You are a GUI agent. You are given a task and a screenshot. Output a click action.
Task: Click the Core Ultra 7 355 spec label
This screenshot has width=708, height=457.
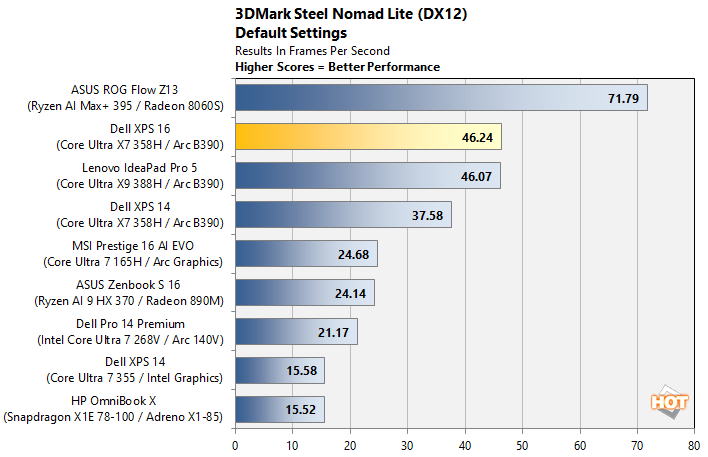tap(135, 378)
